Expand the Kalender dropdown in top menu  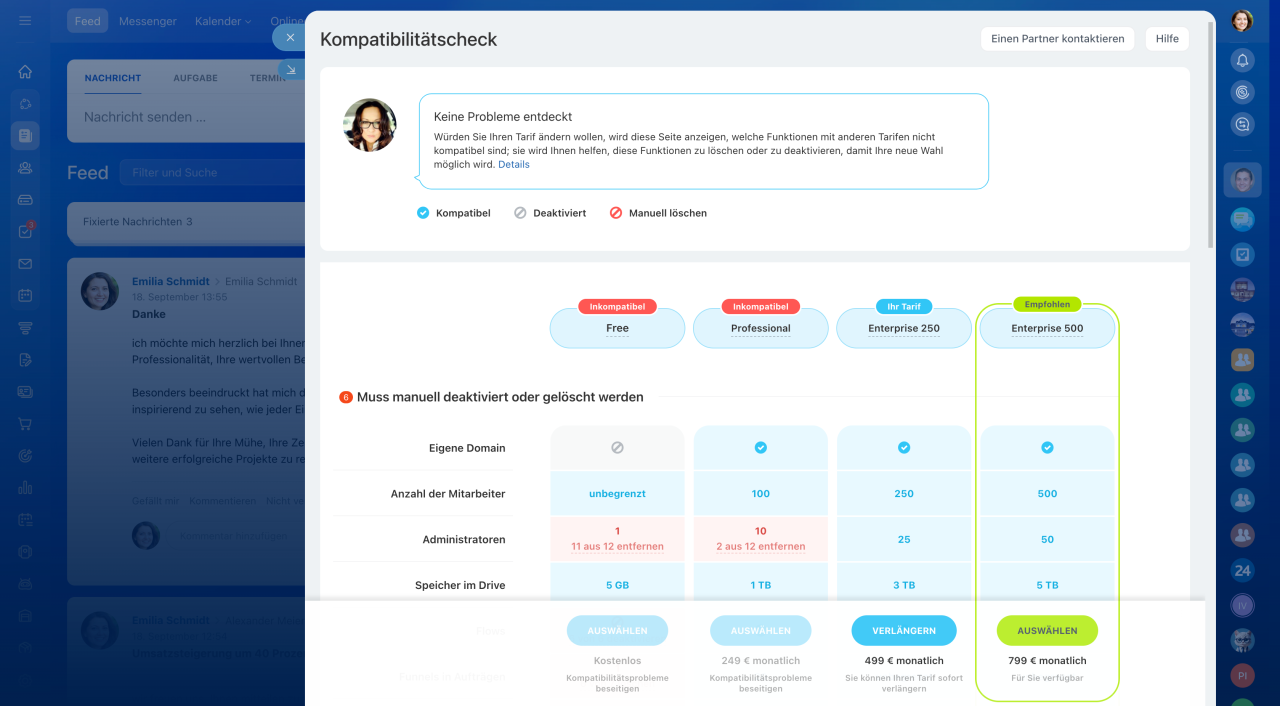(223, 21)
